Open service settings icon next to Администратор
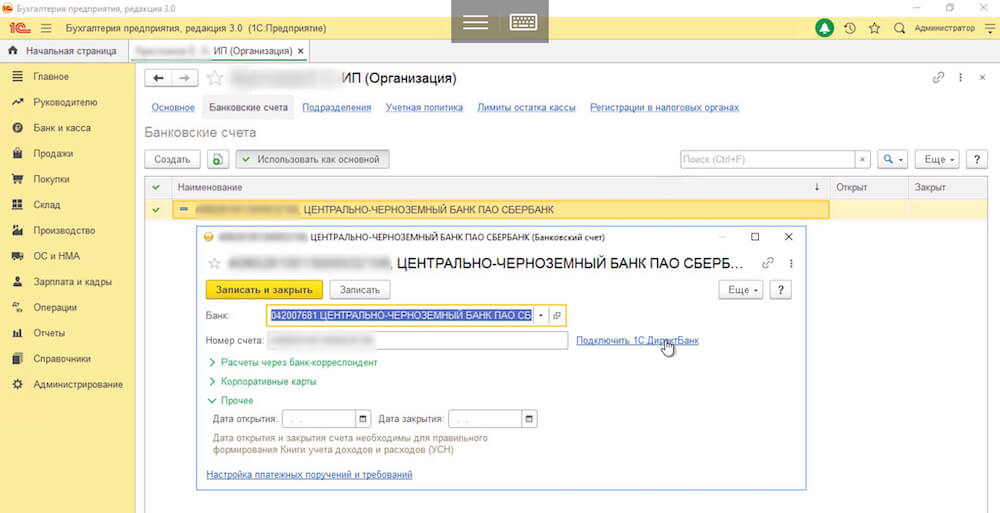The height and width of the screenshot is (513, 1000). [x=989, y=29]
